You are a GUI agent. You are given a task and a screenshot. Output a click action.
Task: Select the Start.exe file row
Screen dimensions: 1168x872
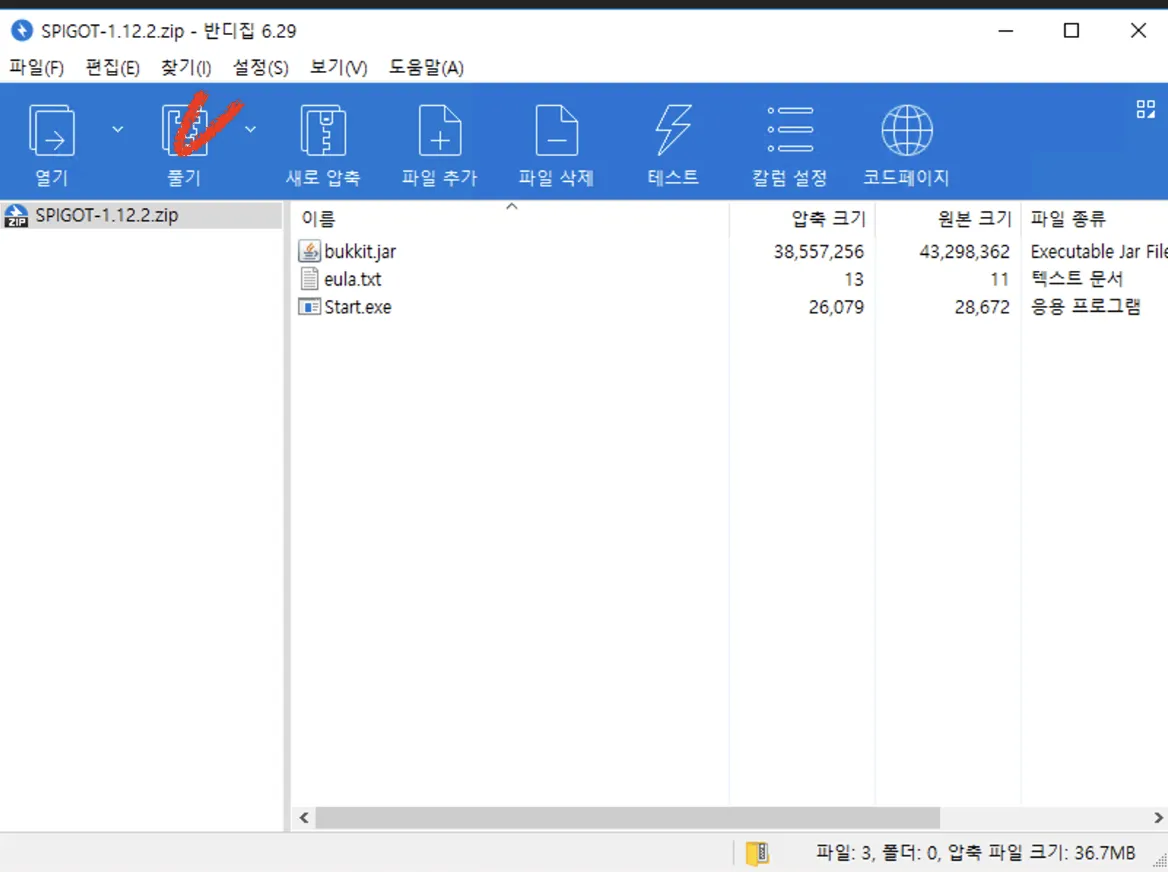(x=729, y=307)
